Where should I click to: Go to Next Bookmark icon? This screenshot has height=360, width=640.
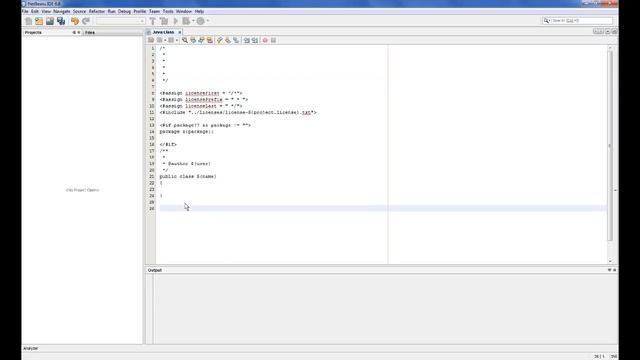(x=228, y=40)
